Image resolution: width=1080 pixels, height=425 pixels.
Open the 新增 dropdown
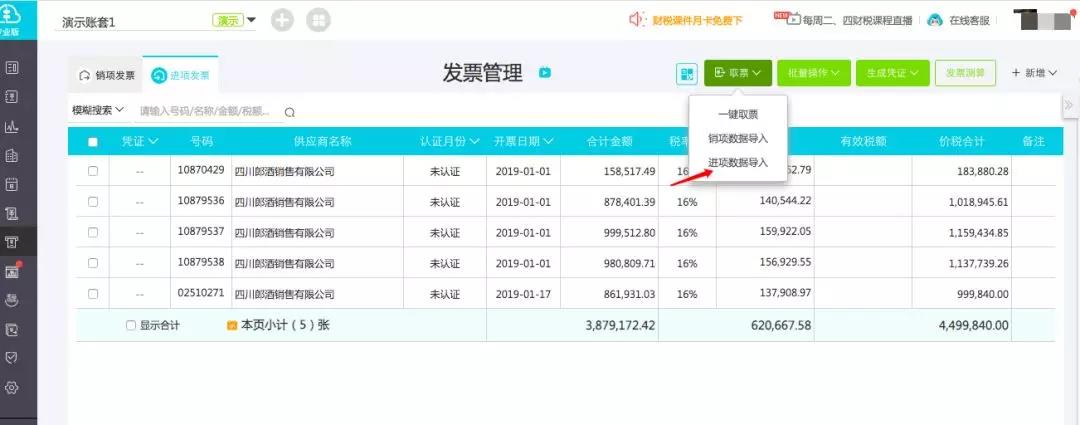(1034, 73)
